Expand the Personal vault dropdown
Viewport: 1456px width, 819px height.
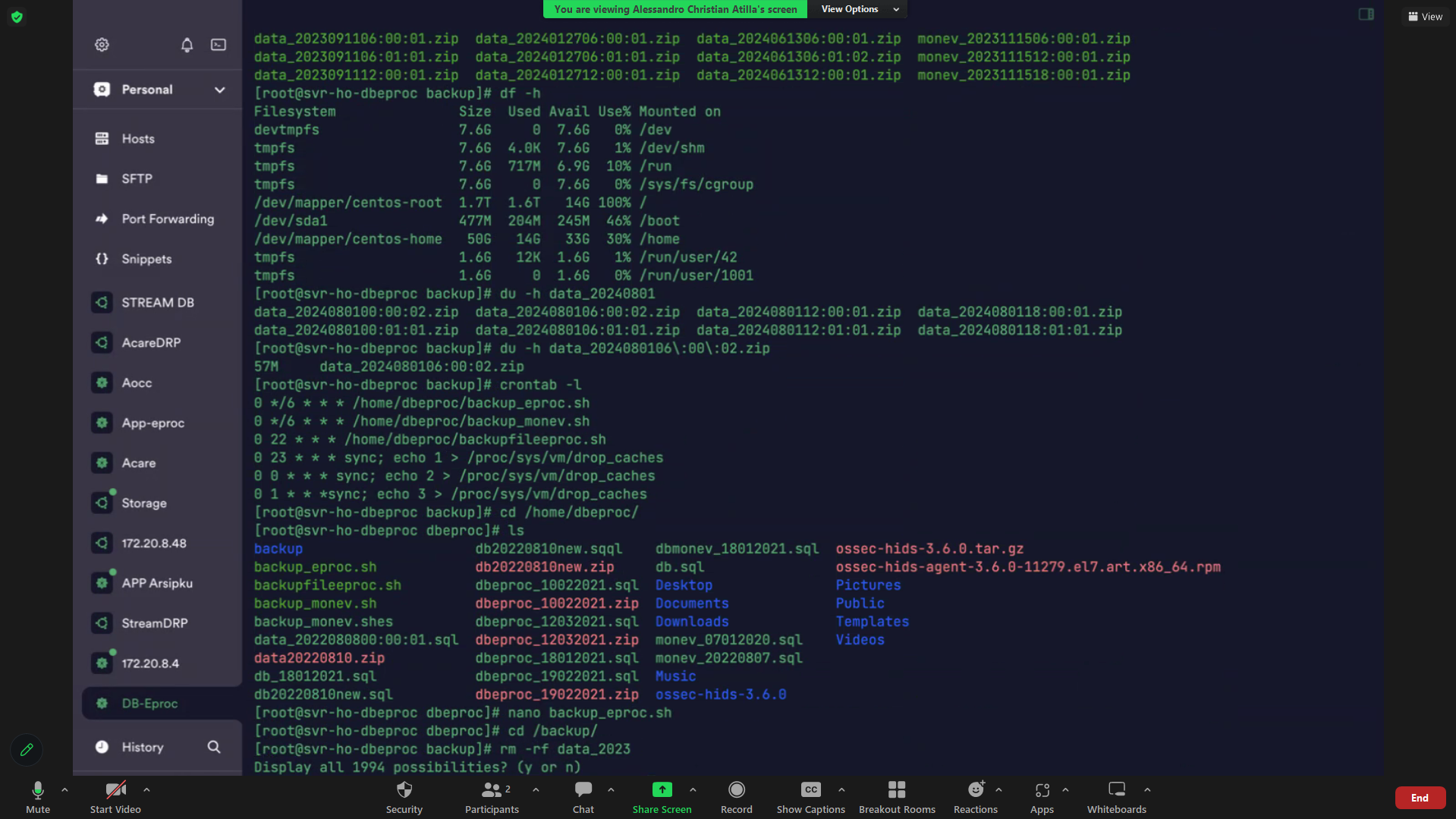click(x=219, y=90)
